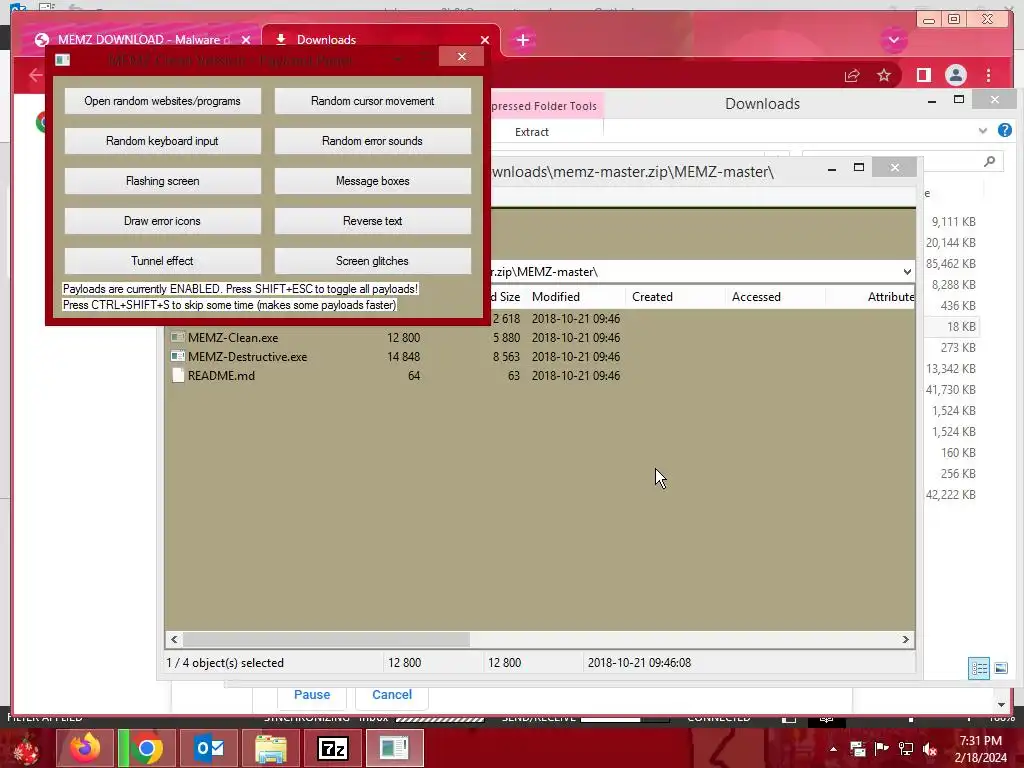This screenshot has height=768, width=1024.
Task: Open Chrome from taskbar
Action: pos(146,748)
